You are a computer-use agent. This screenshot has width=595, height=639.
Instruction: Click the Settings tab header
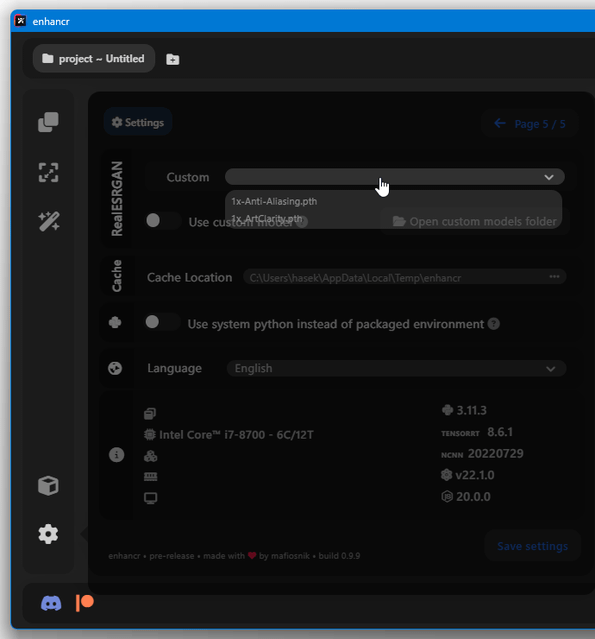pyautogui.click(x=138, y=122)
